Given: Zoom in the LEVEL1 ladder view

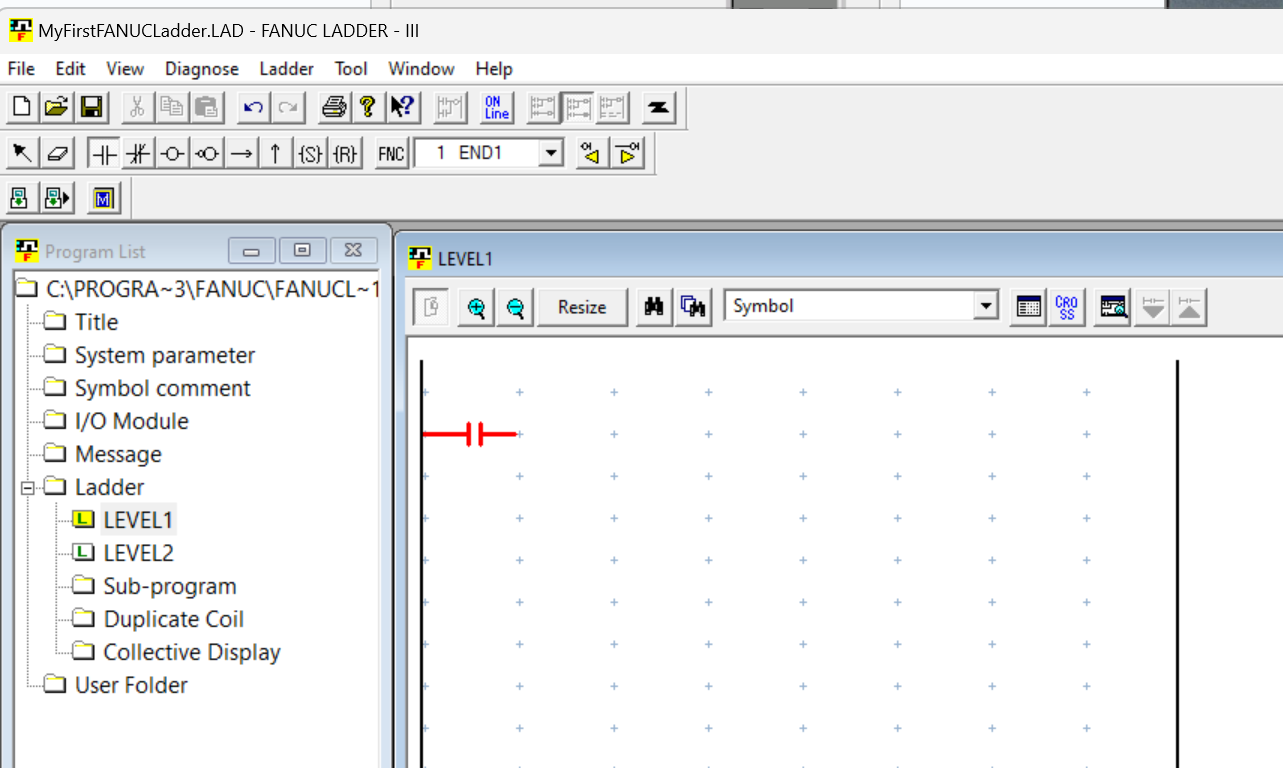Looking at the screenshot, I should [477, 307].
